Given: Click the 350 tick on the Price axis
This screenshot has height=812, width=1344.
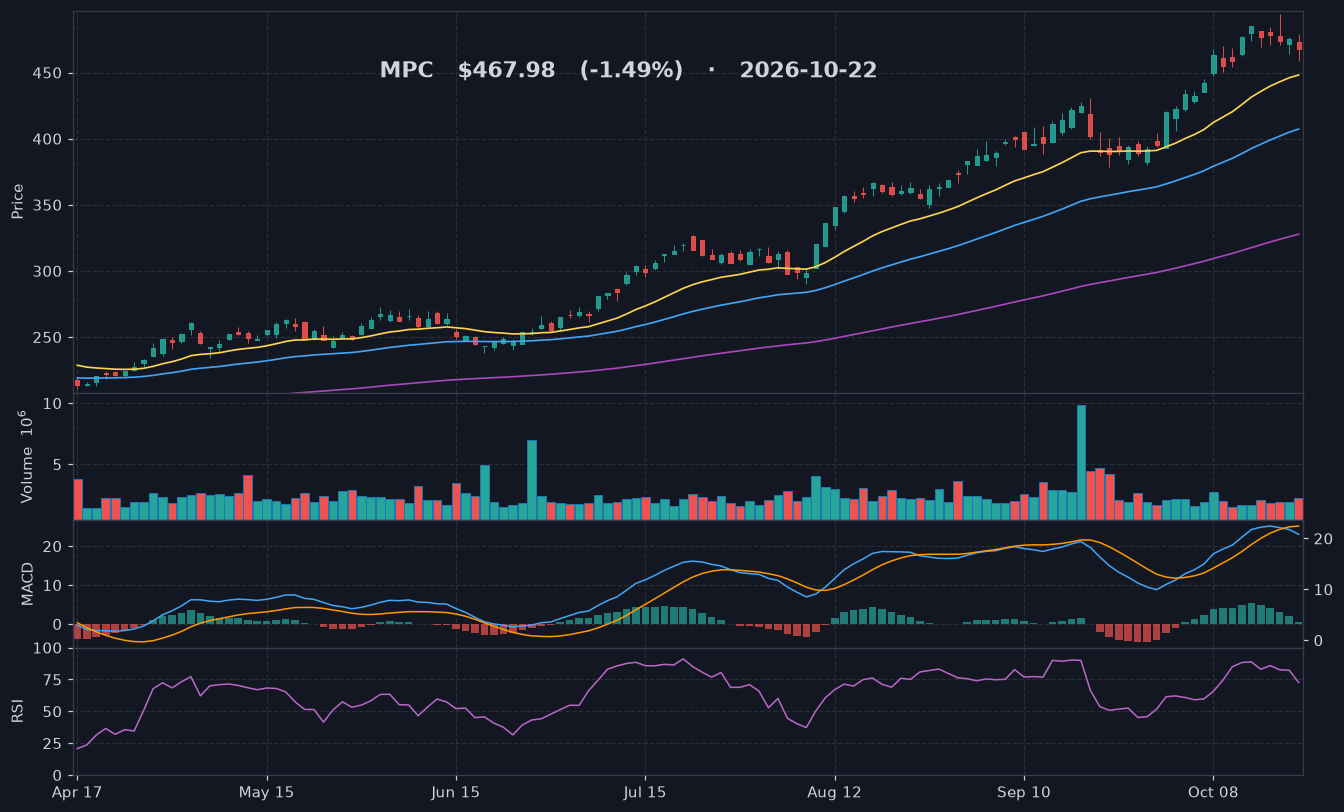Looking at the screenshot, I should click(50, 206).
